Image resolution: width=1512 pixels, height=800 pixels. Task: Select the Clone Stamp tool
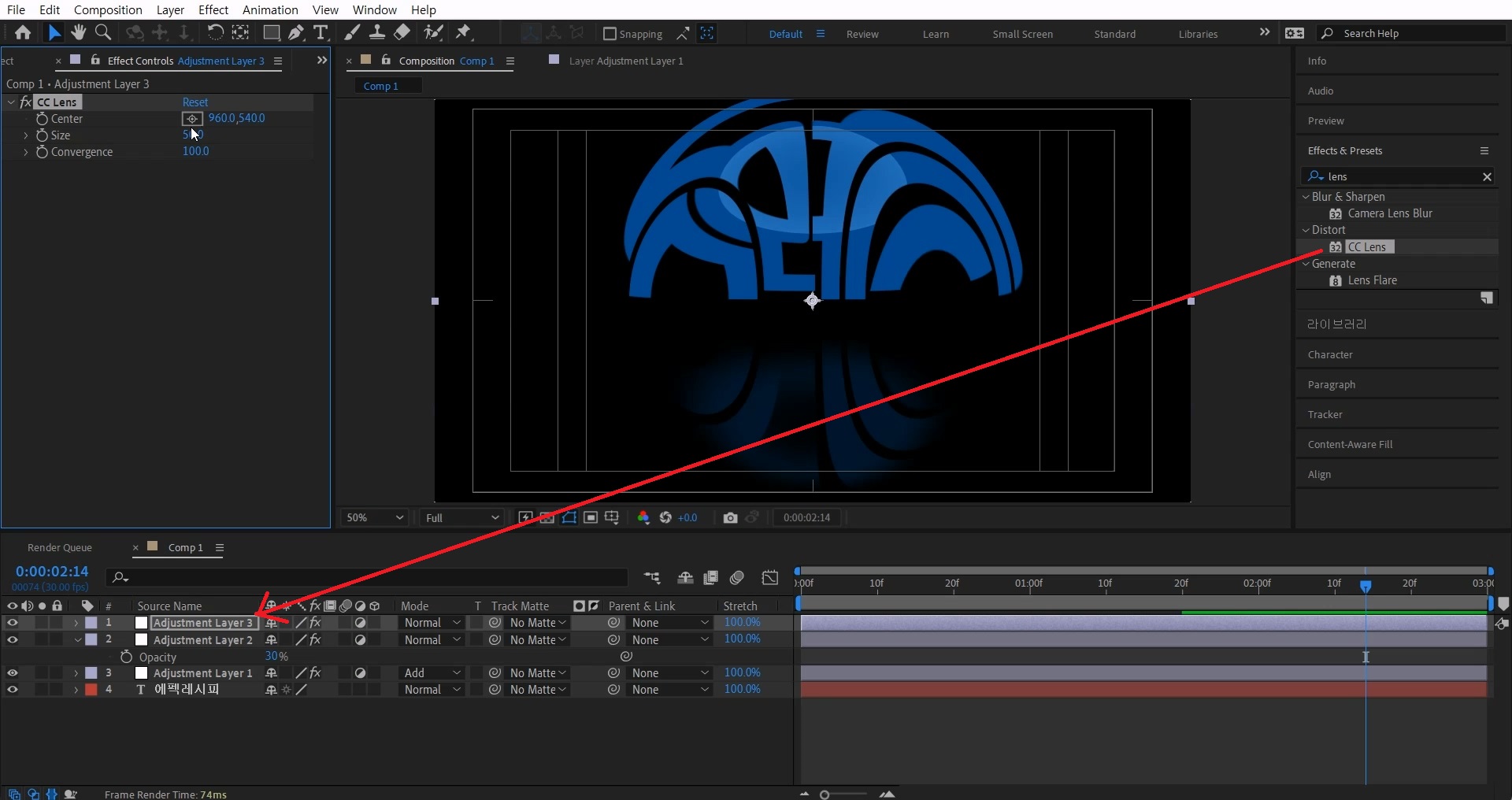click(x=377, y=32)
